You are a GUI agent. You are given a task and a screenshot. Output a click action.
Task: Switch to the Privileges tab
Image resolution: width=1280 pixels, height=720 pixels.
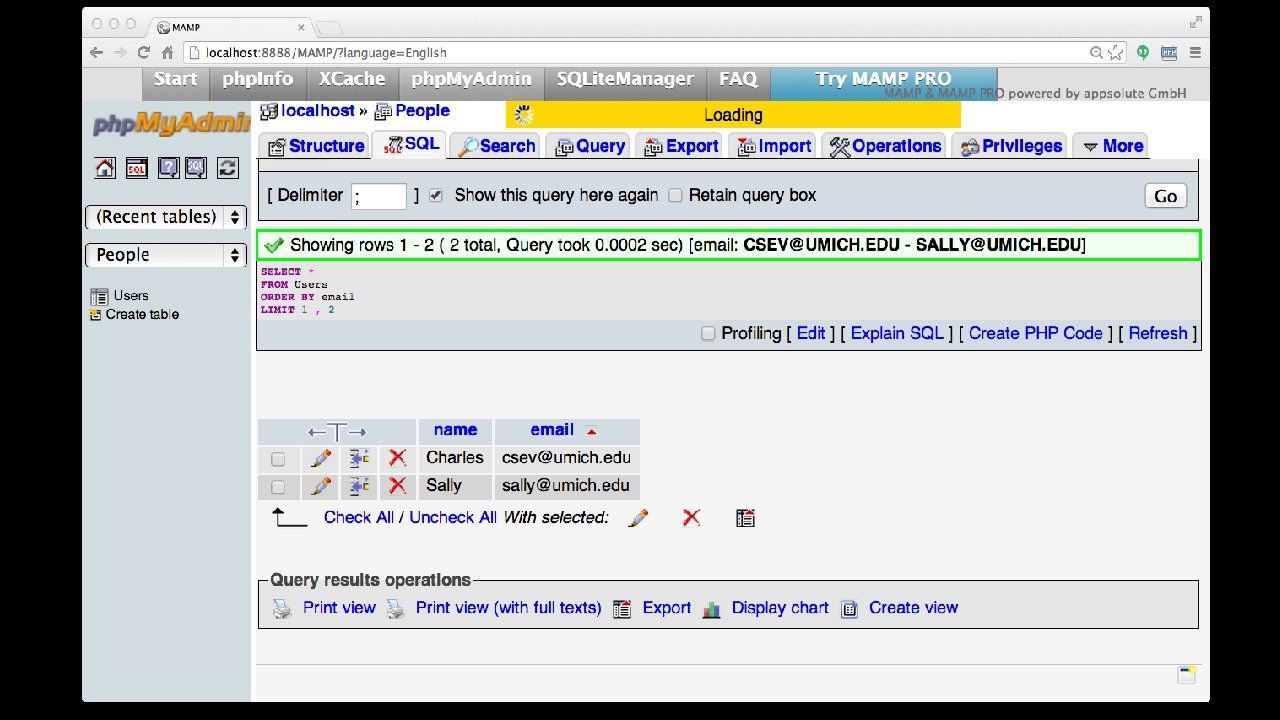[x=1009, y=146]
